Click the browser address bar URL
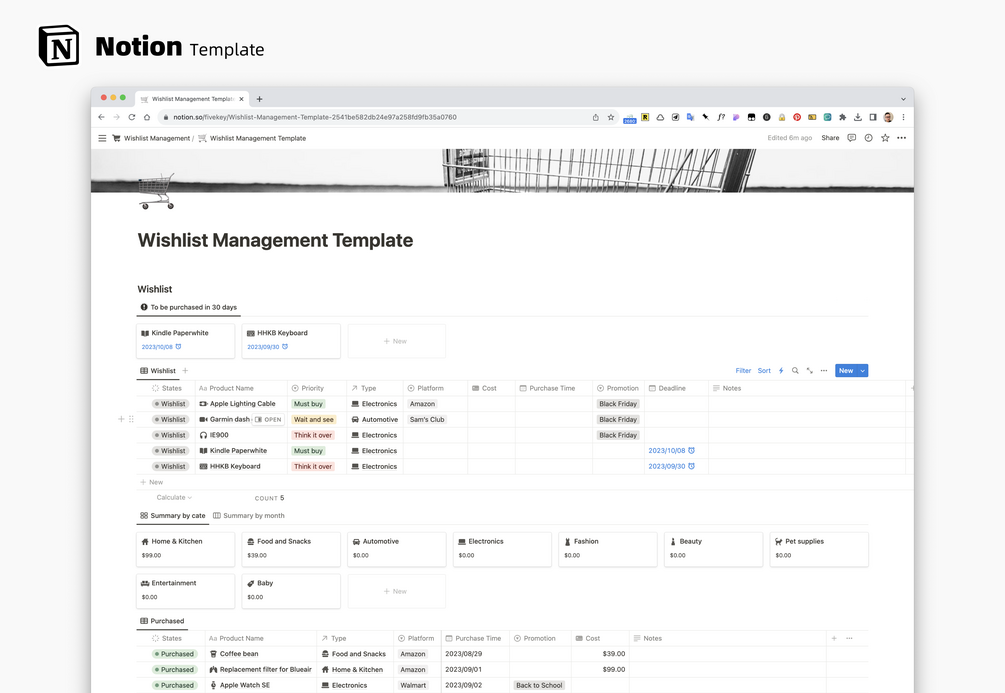 [x=315, y=117]
